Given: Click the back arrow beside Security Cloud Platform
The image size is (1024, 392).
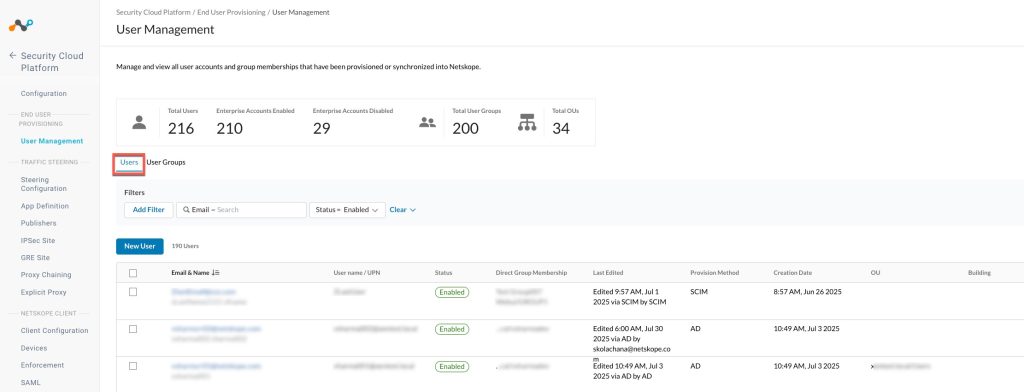Looking at the screenshot, I should [x=12, y=56].
